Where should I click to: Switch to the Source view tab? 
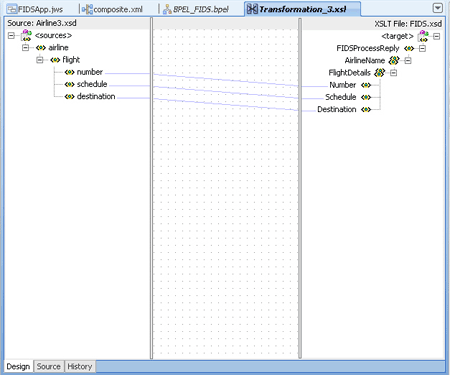click(x=49, y=366)
